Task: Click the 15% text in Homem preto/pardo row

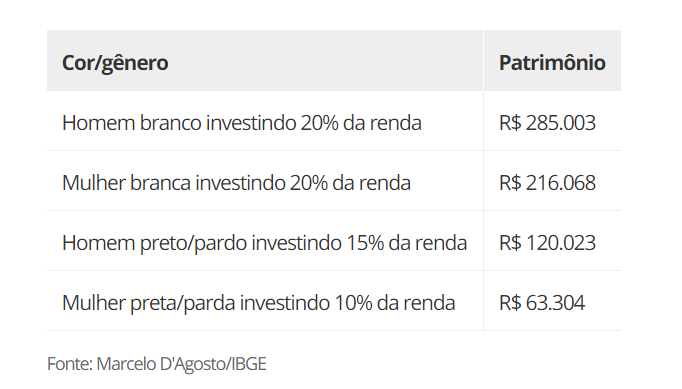Action: (365, 243)
